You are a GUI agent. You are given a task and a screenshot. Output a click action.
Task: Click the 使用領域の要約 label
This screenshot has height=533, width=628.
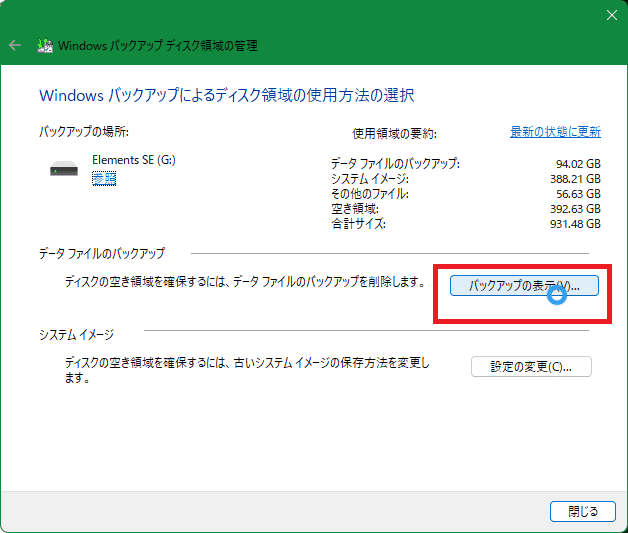click(394, 133)
